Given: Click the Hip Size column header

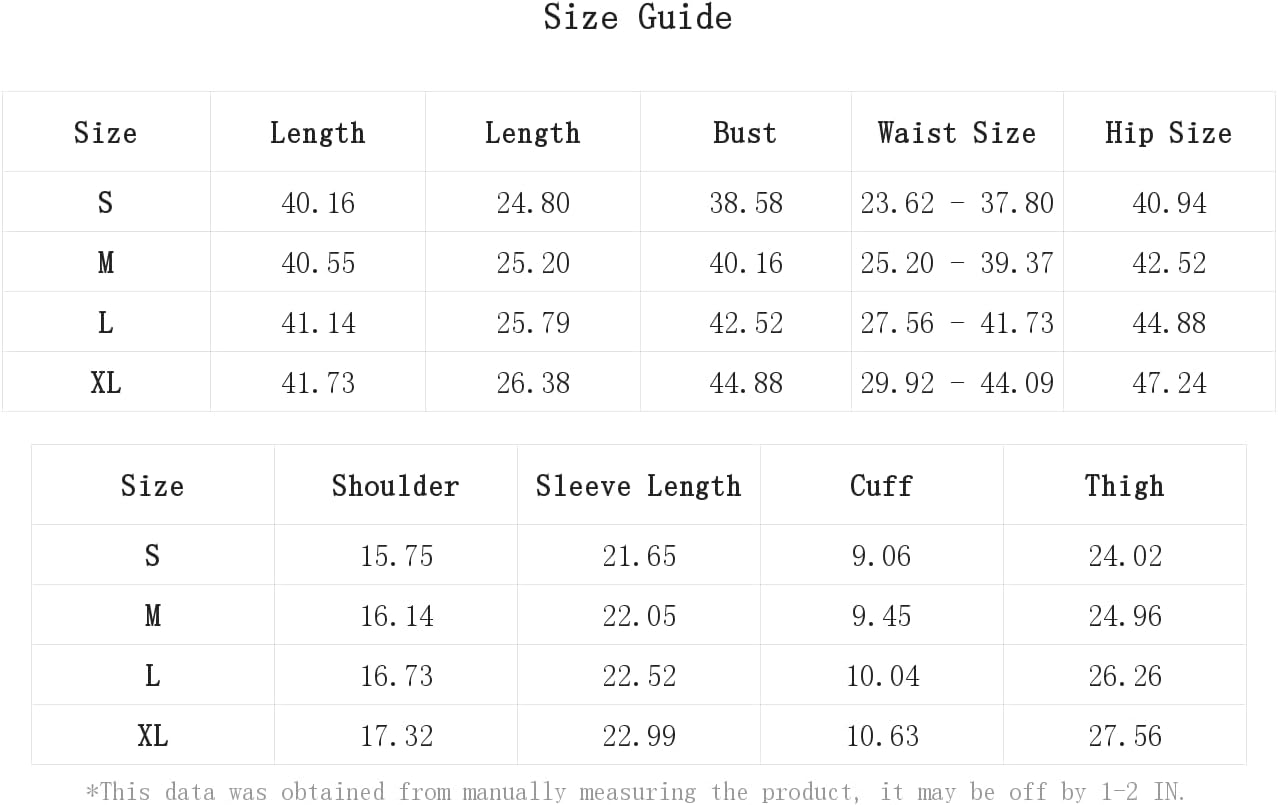Looking at the screenshot, I should pyautogui.click(x=1168, y=132).
